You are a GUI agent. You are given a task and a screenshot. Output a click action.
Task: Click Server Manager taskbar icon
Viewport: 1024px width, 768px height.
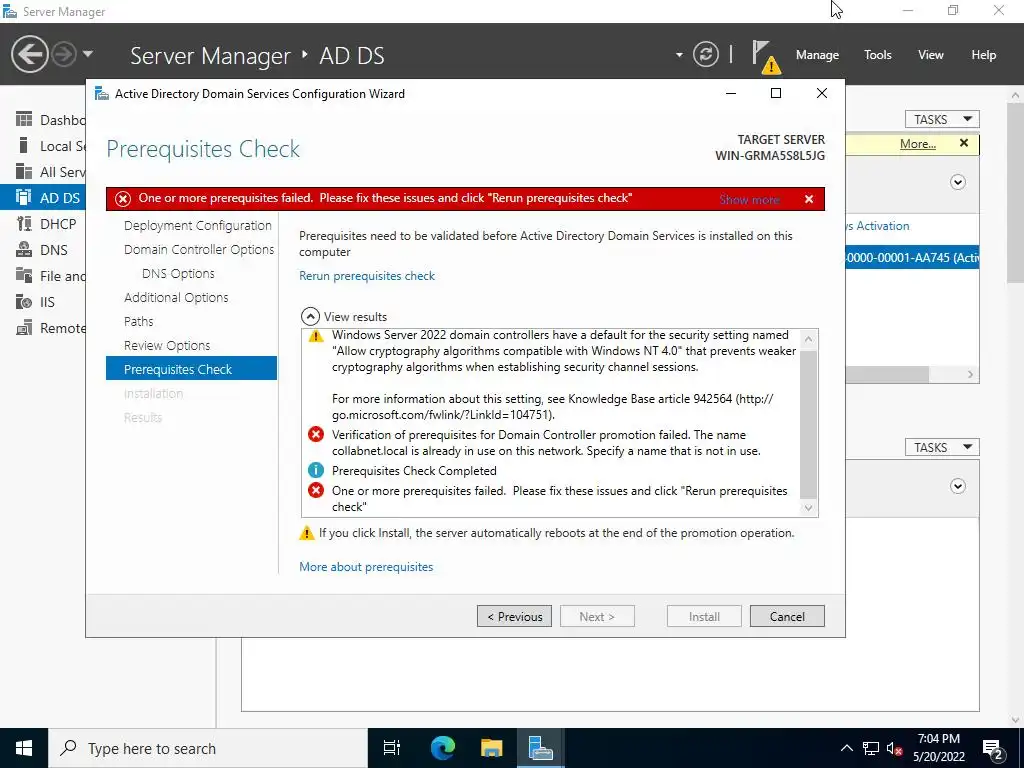tap(541, 748)
